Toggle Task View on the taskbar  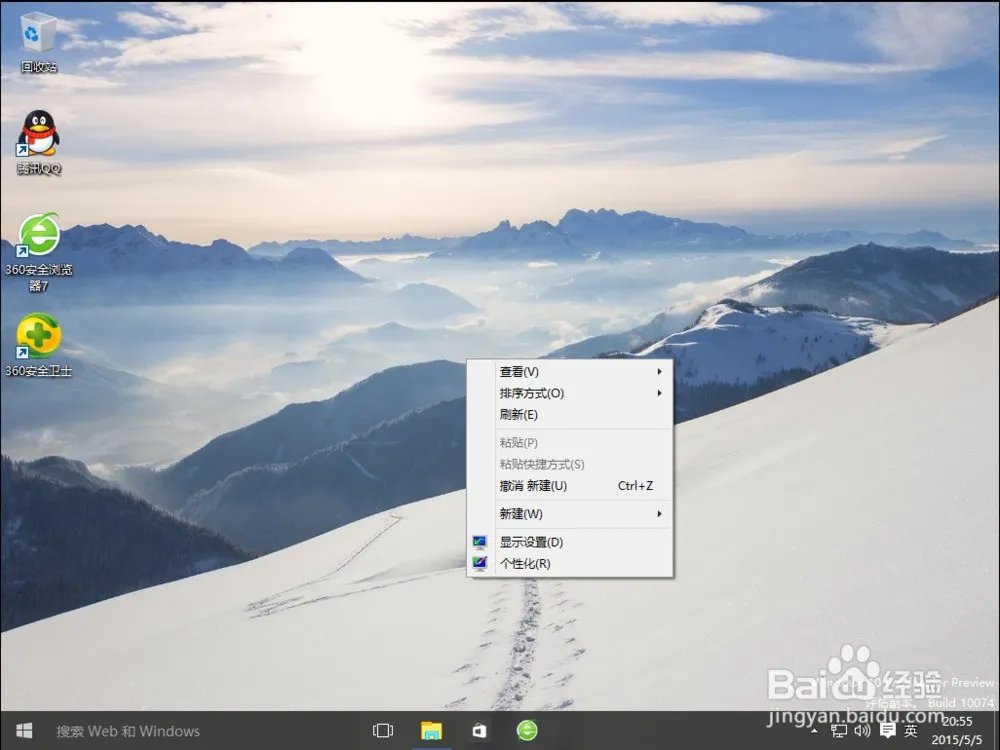click(x=383, y=731)
